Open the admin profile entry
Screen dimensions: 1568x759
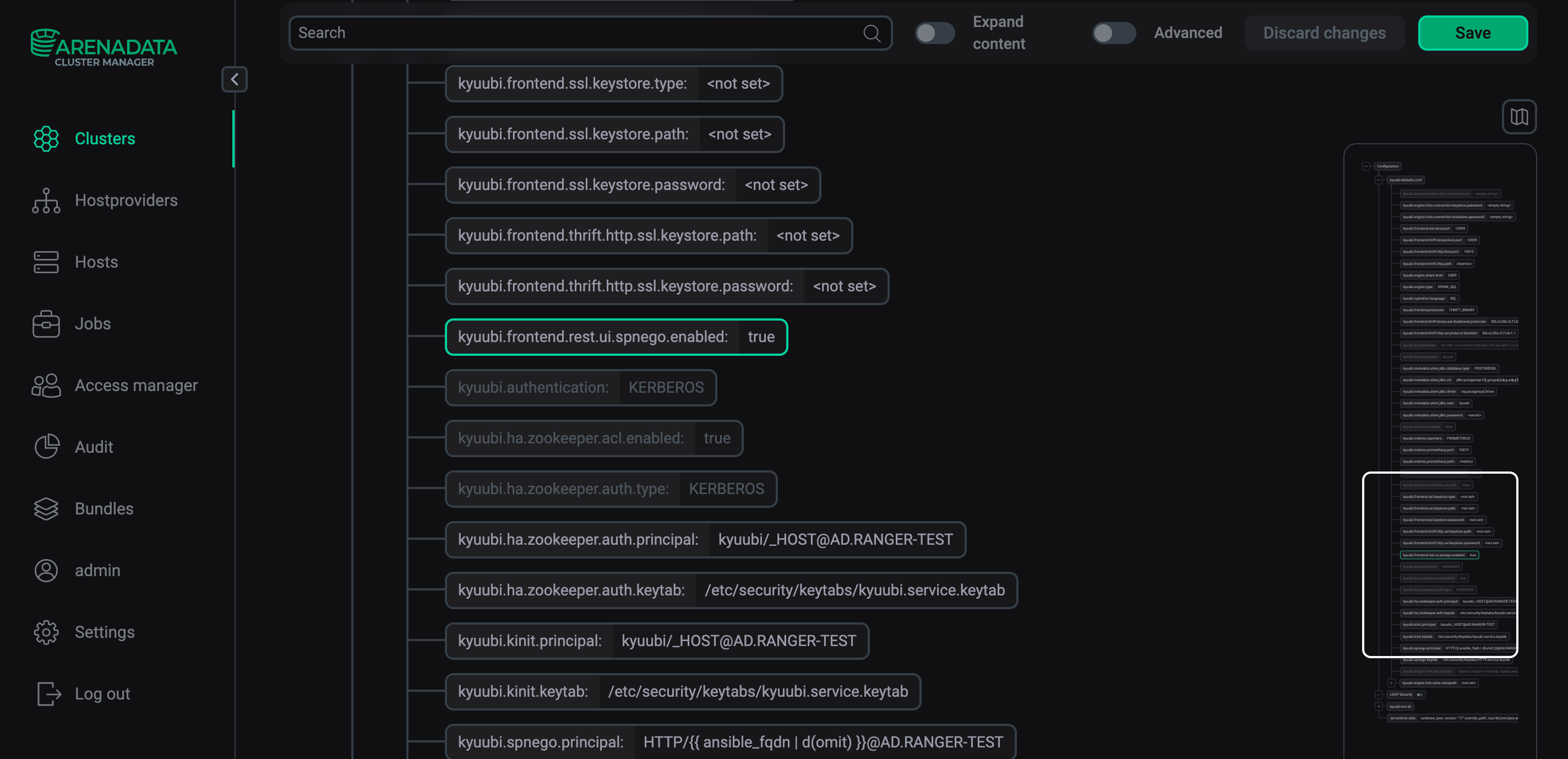click(x=97, y=571)
